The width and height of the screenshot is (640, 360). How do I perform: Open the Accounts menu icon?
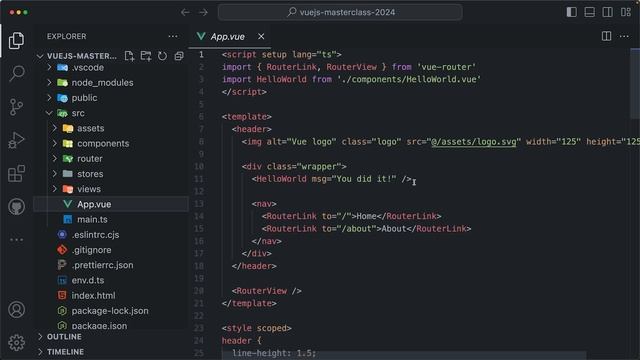(16, 310)
